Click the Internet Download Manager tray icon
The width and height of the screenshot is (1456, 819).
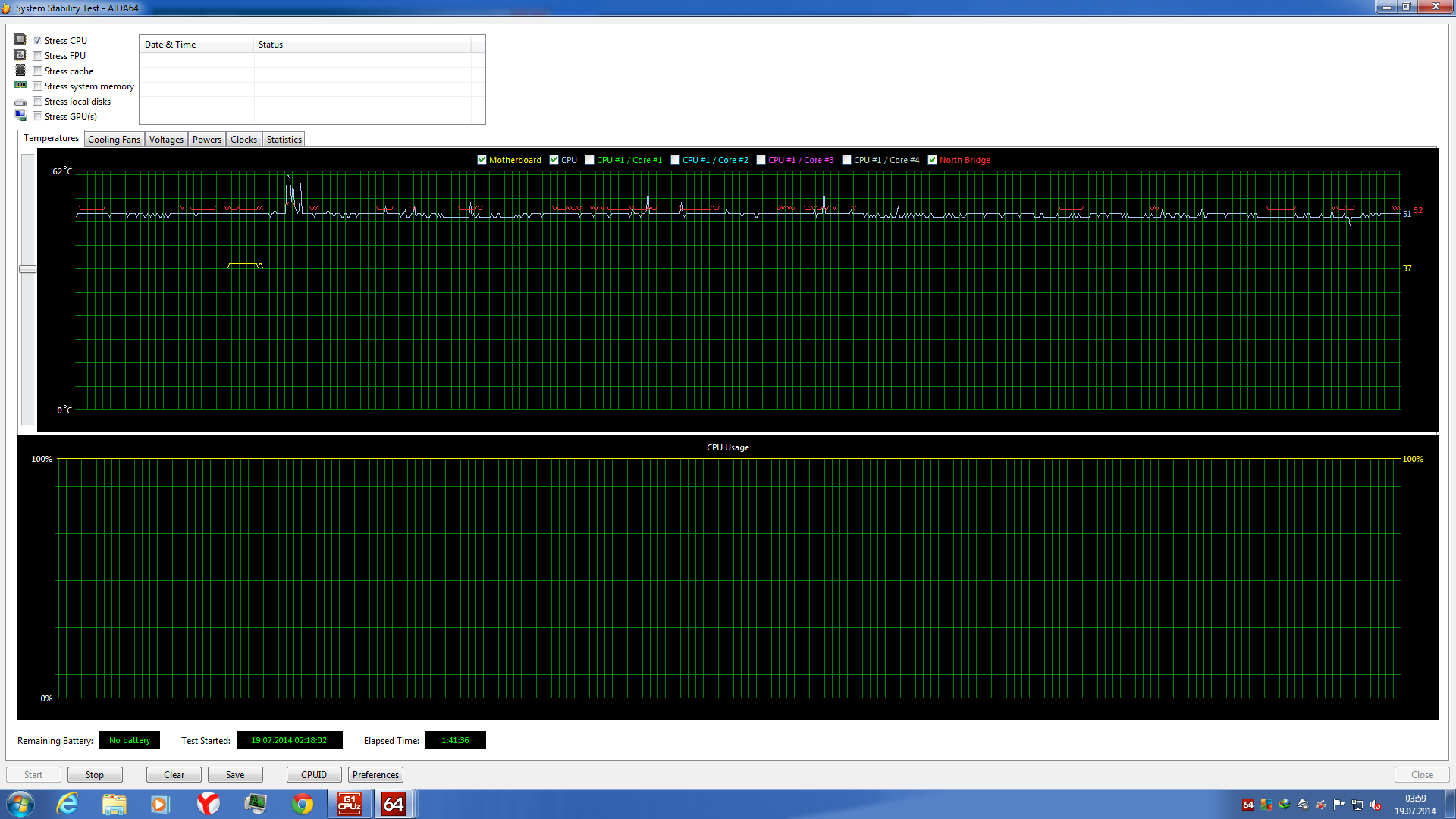[x=1285, y=805]
